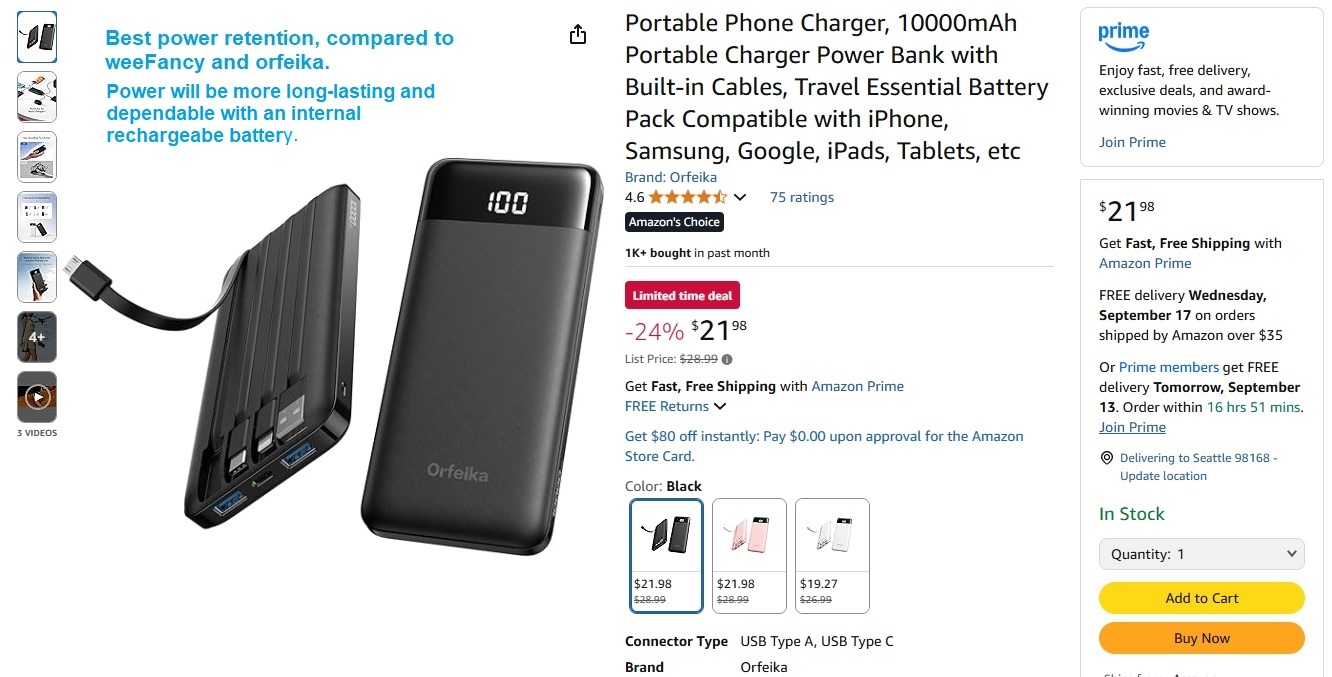
Task: Choose the white color swatch at $19.27
Action: point(832,555)
